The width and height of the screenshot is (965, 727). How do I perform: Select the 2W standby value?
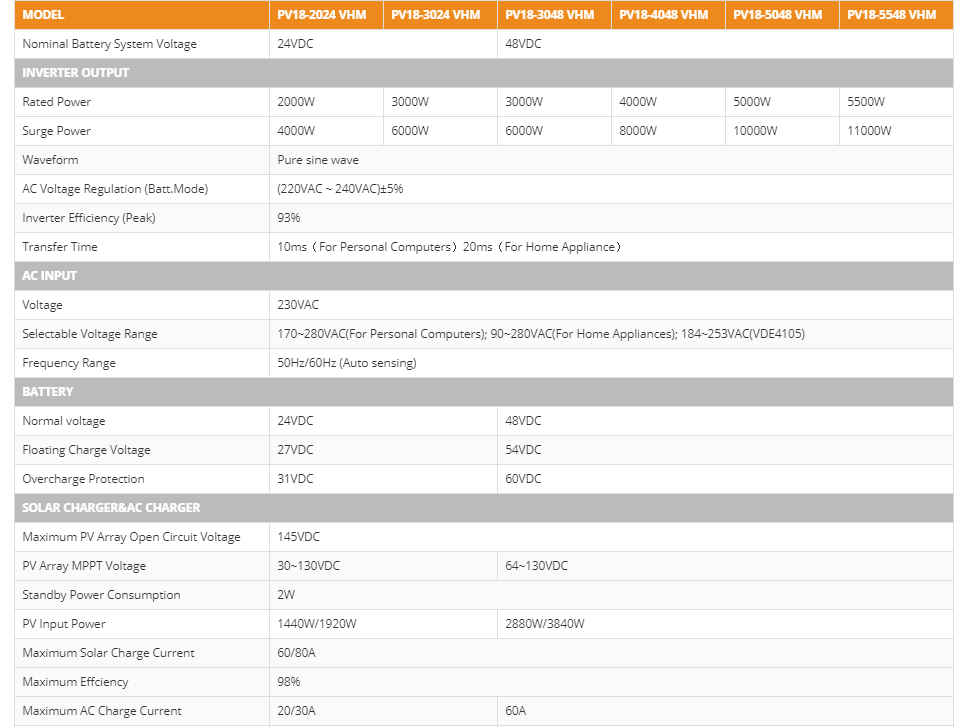click(286, 595)
